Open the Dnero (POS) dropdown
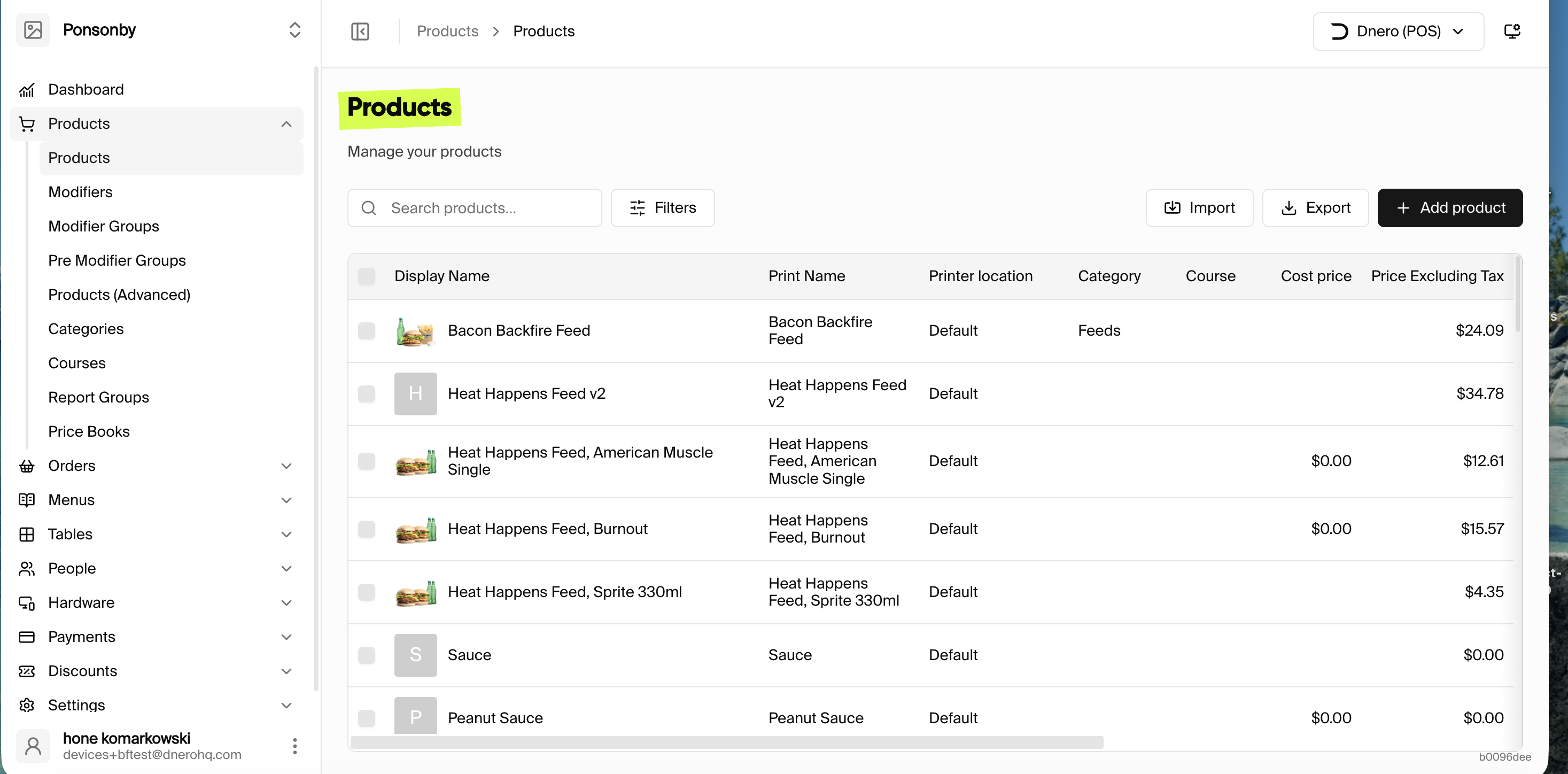The width and height of the screenshot is (1568, 774). tap(1398, 31)
